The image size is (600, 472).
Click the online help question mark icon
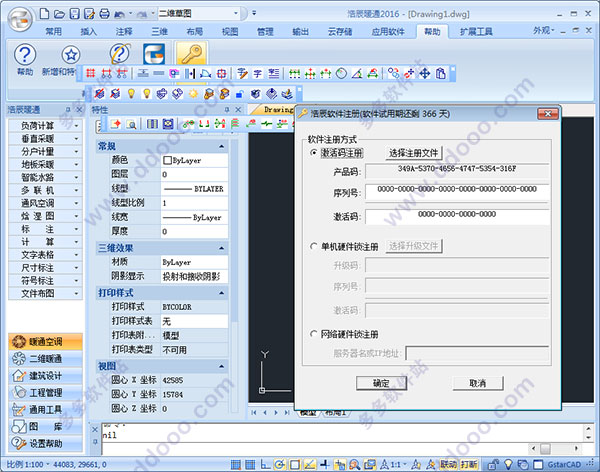[120, 54]
